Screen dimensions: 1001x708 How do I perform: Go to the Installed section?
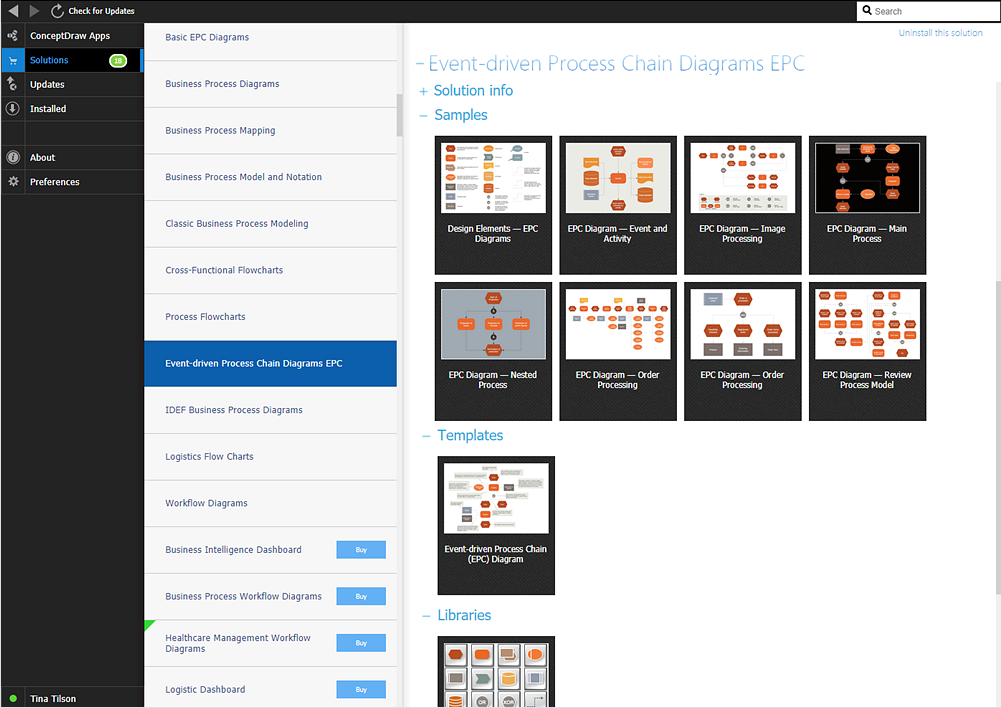72,109
